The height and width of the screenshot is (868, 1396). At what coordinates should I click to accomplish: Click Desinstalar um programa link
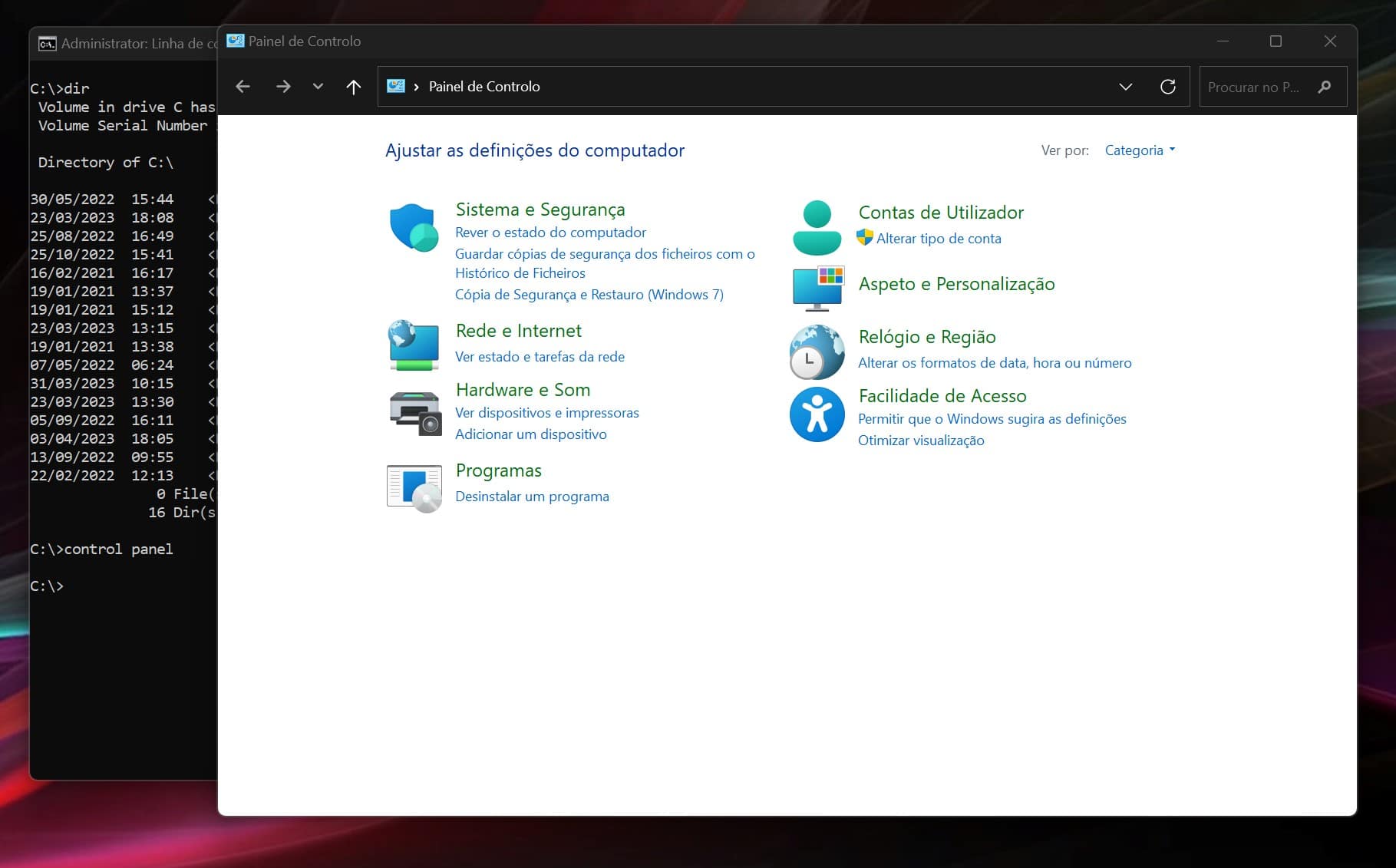click(532, 497)
